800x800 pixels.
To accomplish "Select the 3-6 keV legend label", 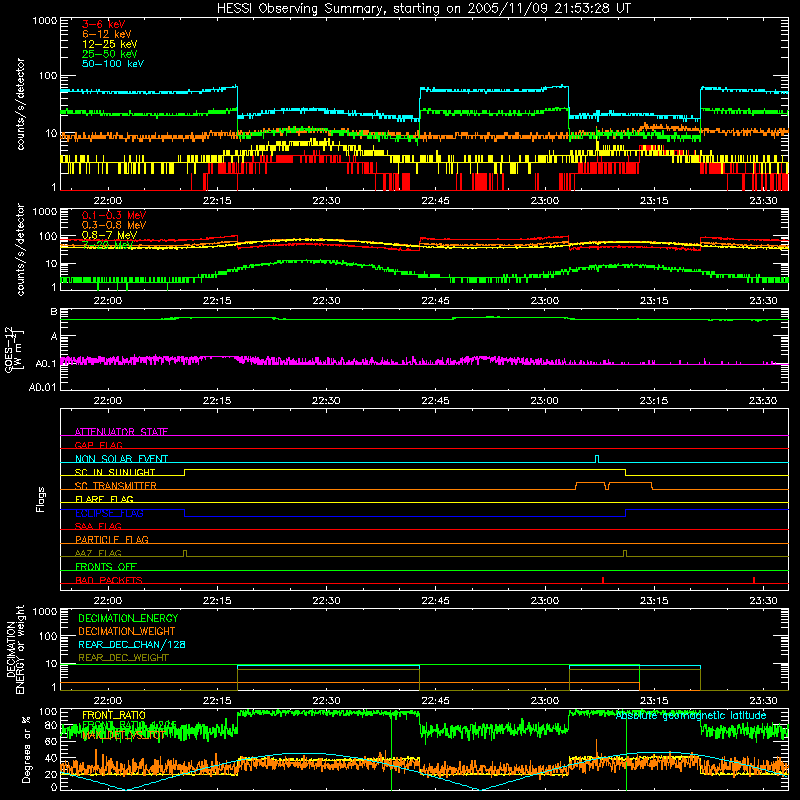I will 104,24.
